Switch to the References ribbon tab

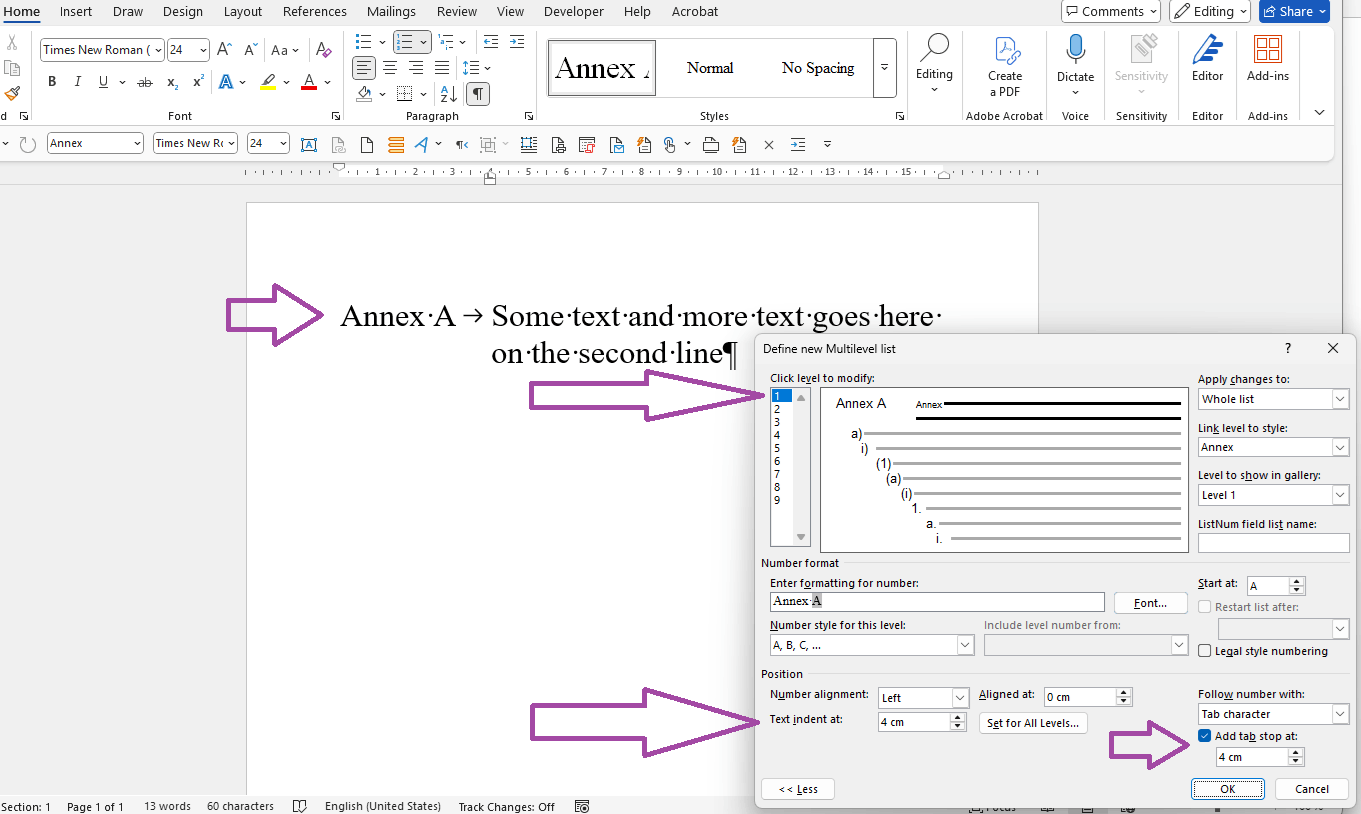click(314, 12)
